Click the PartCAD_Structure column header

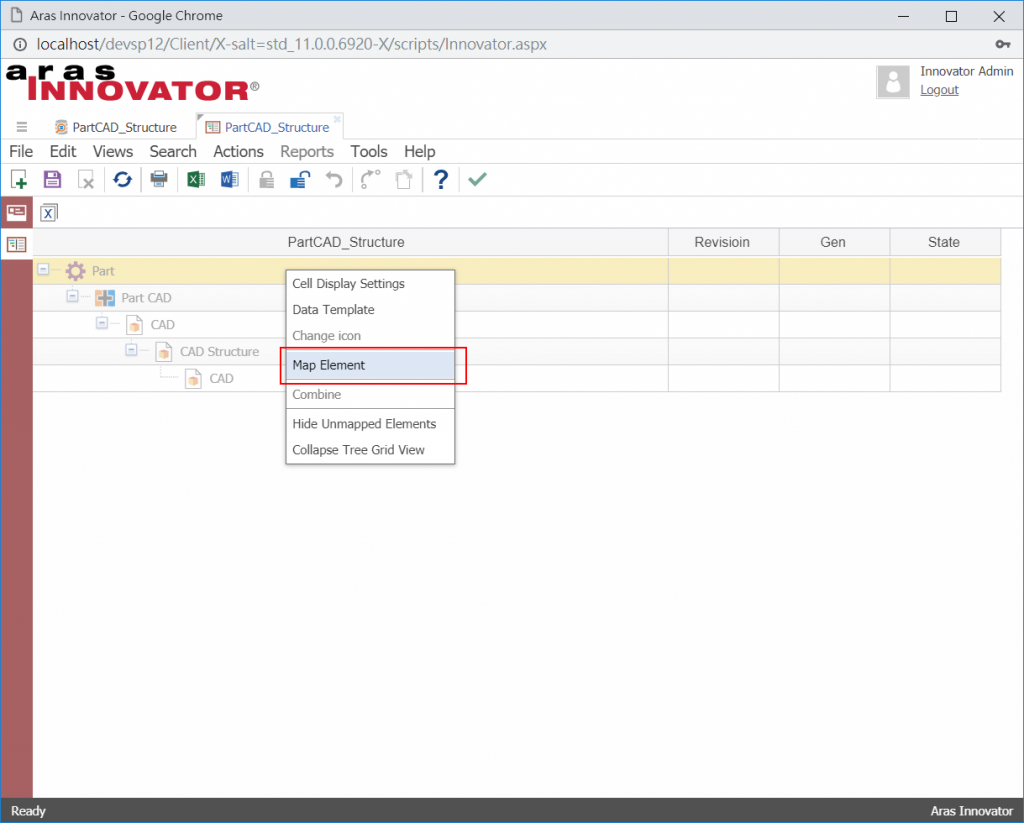(350, 242)
